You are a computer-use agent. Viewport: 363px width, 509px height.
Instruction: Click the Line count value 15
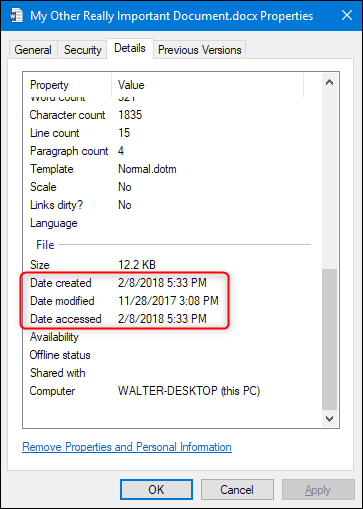(124, 133)
